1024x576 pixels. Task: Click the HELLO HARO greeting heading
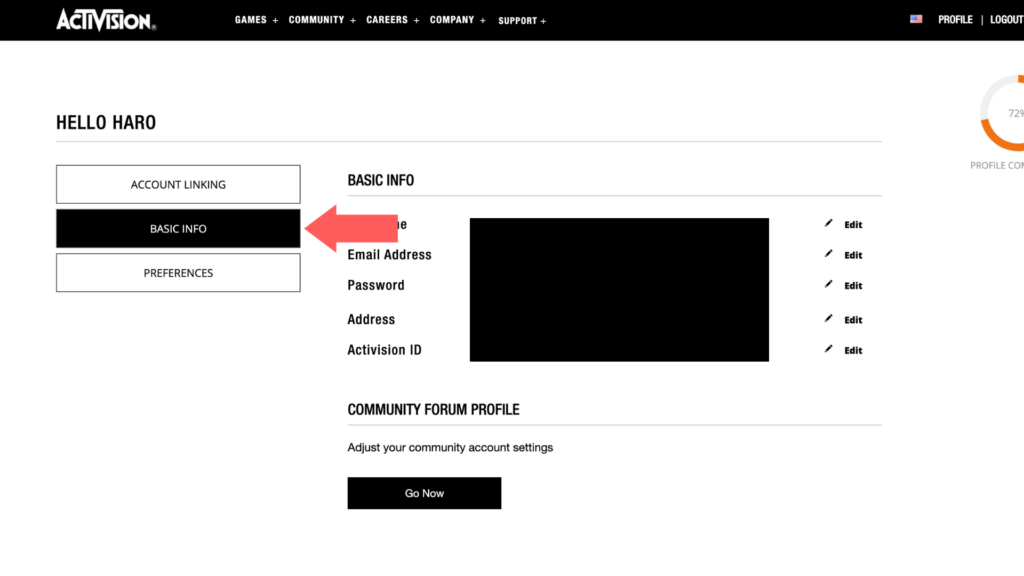pyautogui.click(x=106, y=122)
